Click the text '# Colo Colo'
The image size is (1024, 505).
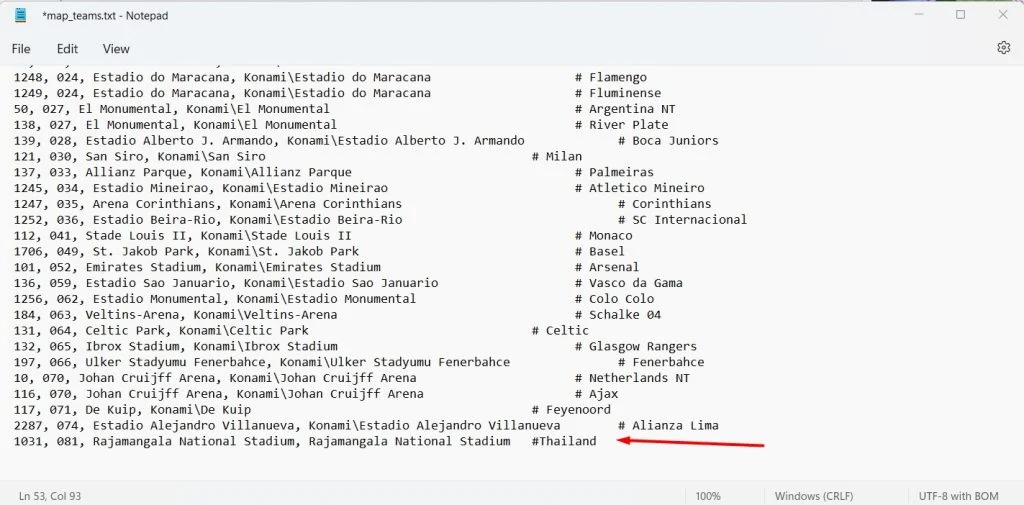pos(614,299)
